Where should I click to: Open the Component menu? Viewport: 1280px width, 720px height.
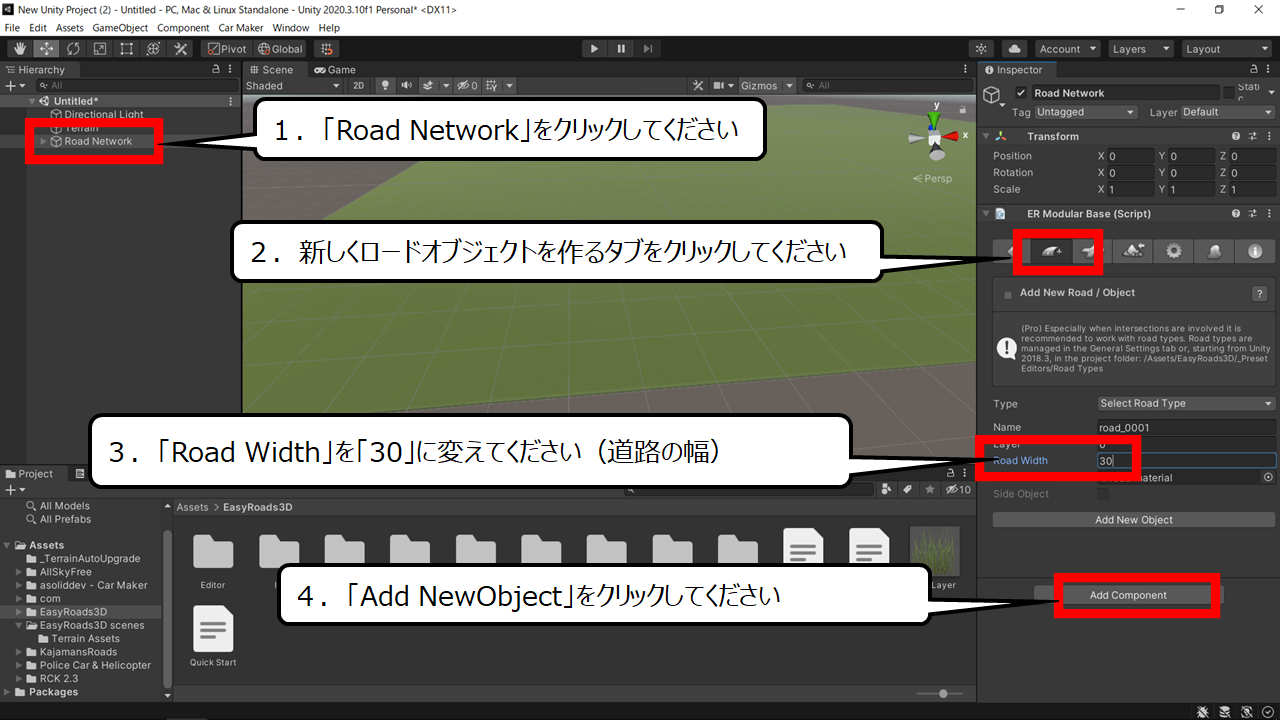point(183,28)
